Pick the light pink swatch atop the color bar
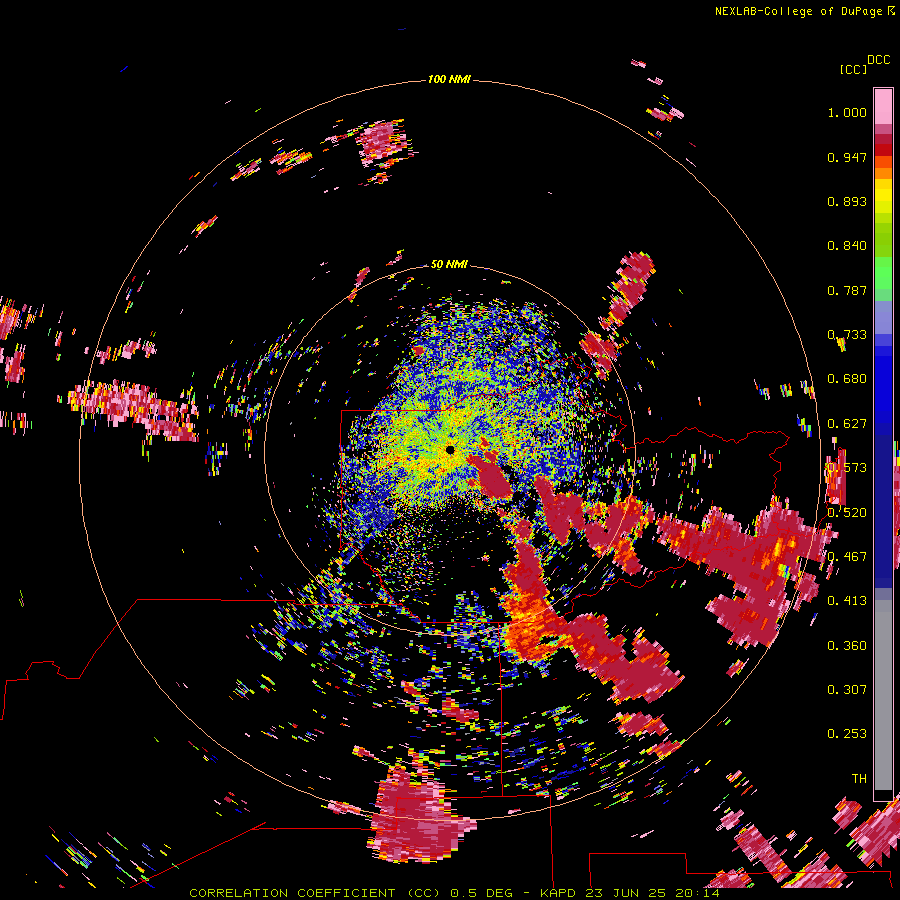The height and width of the screenshot is (900, 900). (x=883, y=106)
